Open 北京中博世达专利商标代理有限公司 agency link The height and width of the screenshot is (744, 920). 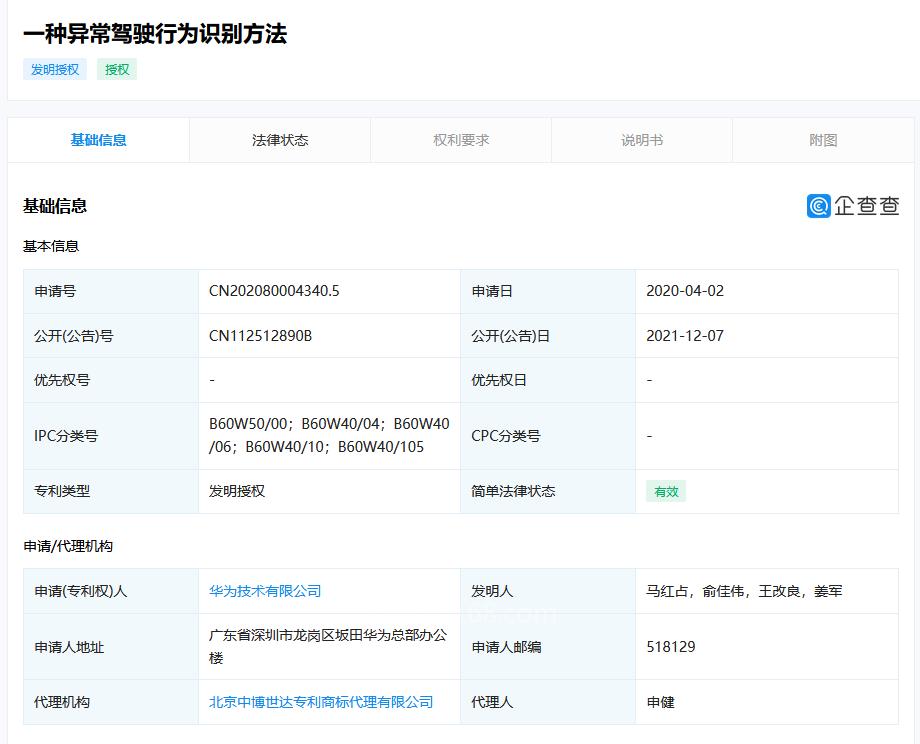click(x=321, y=702)
